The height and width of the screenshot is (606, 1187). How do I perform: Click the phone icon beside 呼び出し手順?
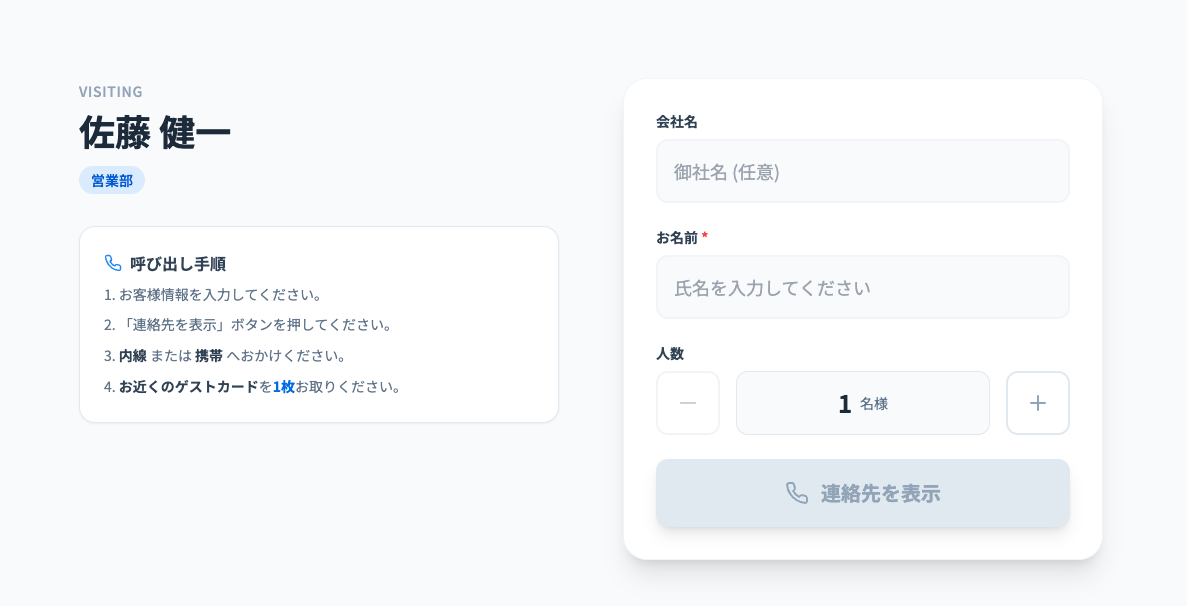pos(113,263)
